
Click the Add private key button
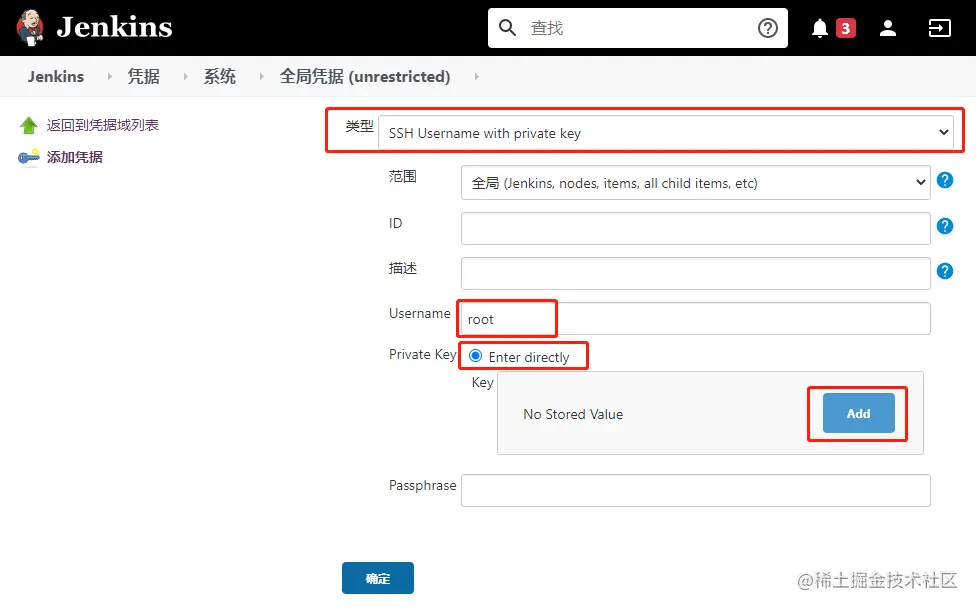858,413
